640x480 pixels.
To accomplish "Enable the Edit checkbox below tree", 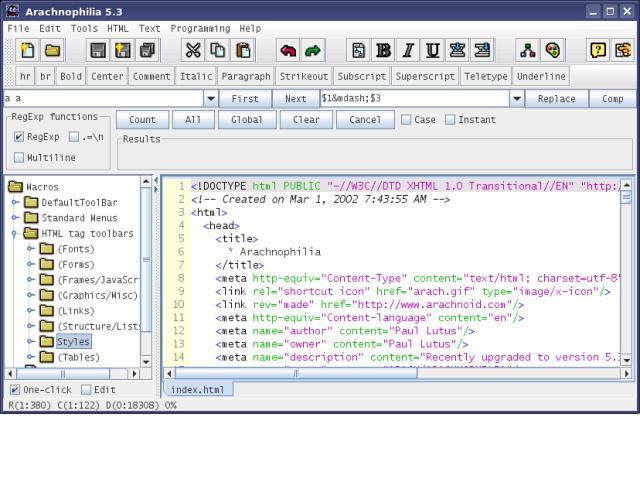I will click(86, 390).
